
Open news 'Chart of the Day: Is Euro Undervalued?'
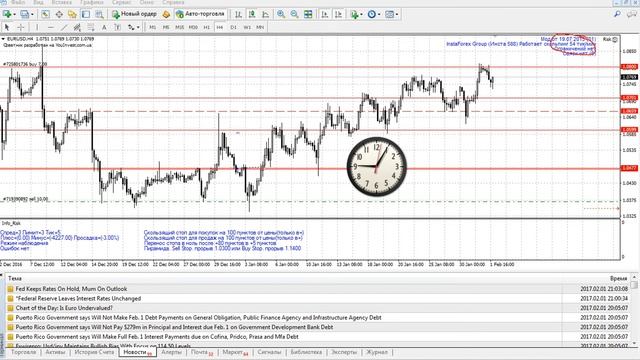(x=64, y=308)
